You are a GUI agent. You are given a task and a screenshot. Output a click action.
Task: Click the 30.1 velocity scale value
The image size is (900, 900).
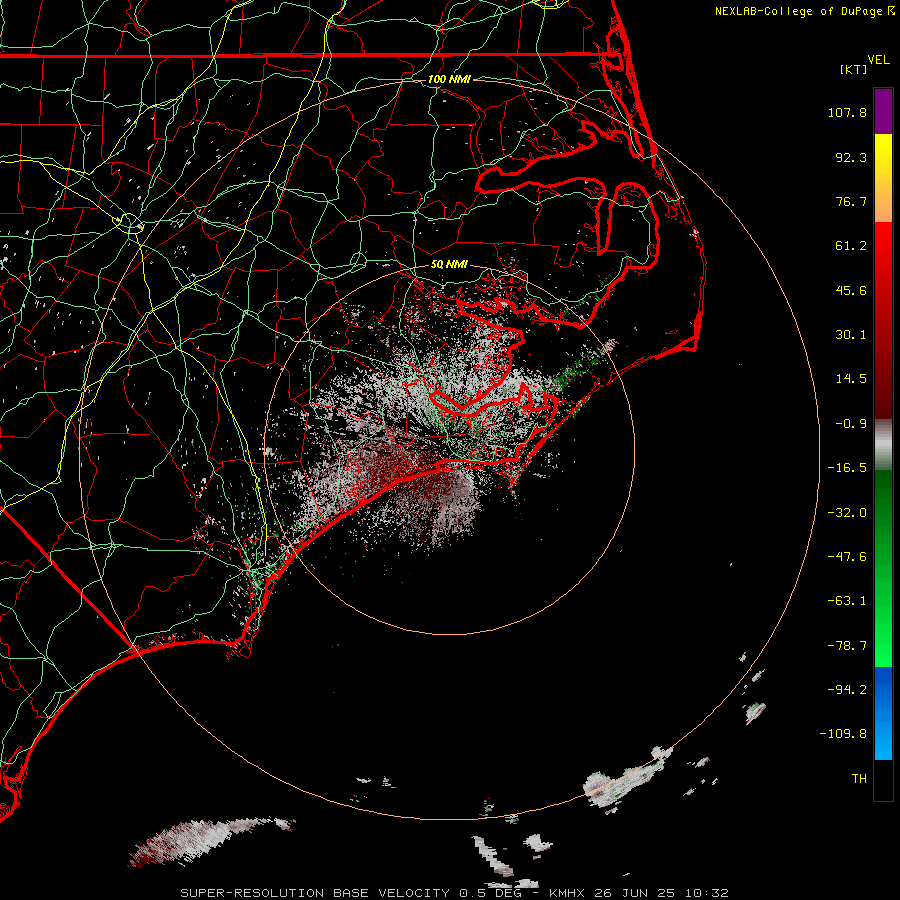pos(851,335)
